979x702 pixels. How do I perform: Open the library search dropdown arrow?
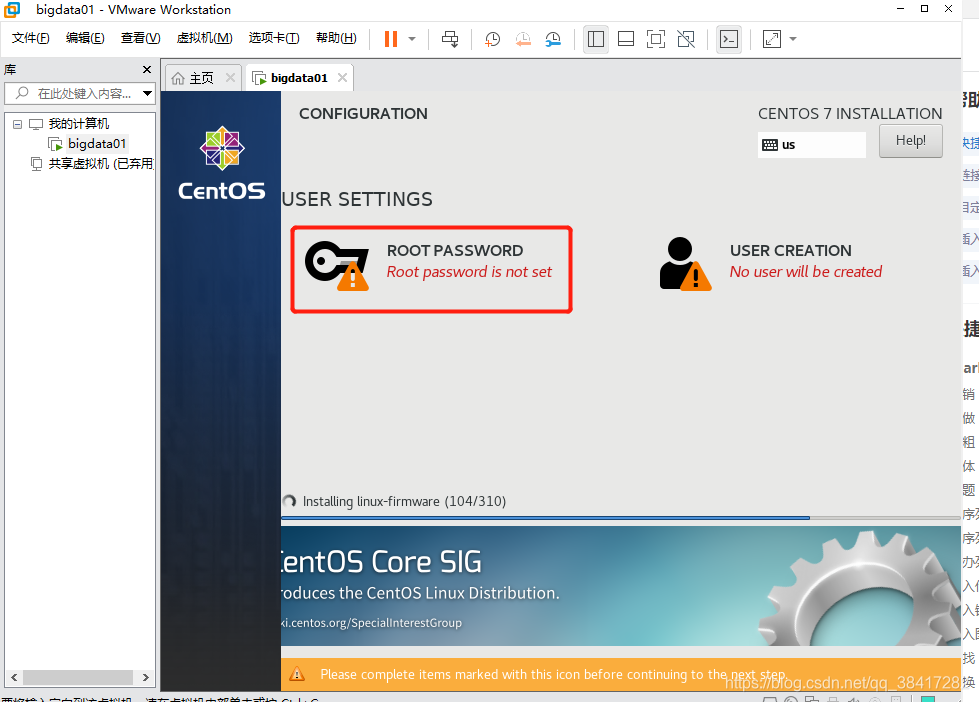click(x=147, y=94)
